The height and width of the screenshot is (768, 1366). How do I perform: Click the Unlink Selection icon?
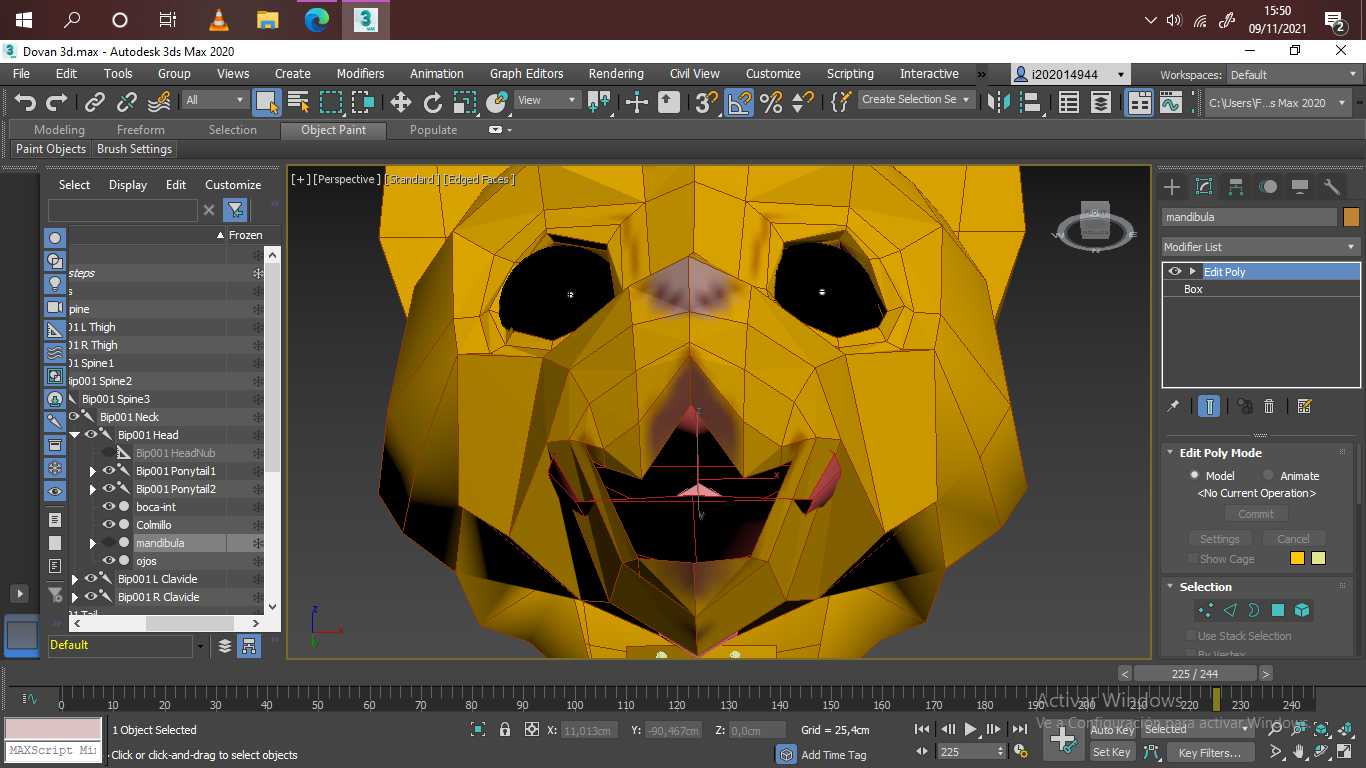click(127, 101)
